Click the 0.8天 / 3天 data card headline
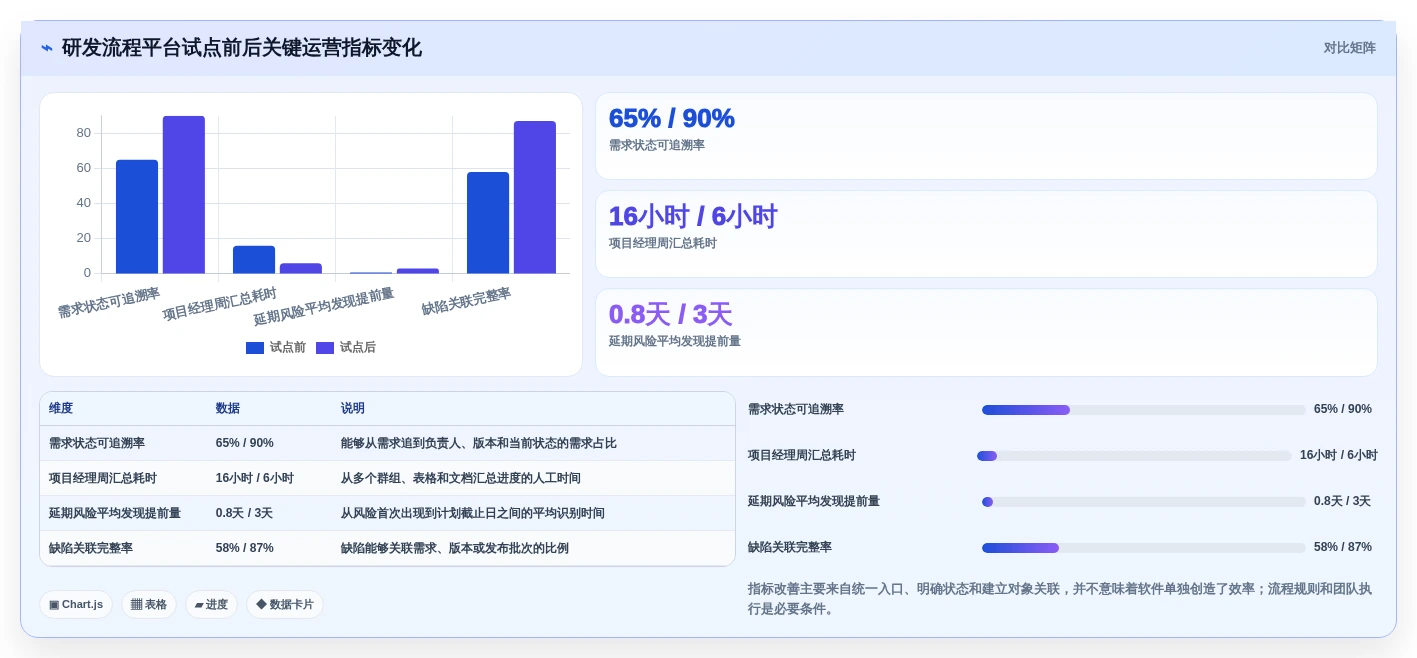Image resolution: width=1417 pixels, height=658 pixels. 671,314
